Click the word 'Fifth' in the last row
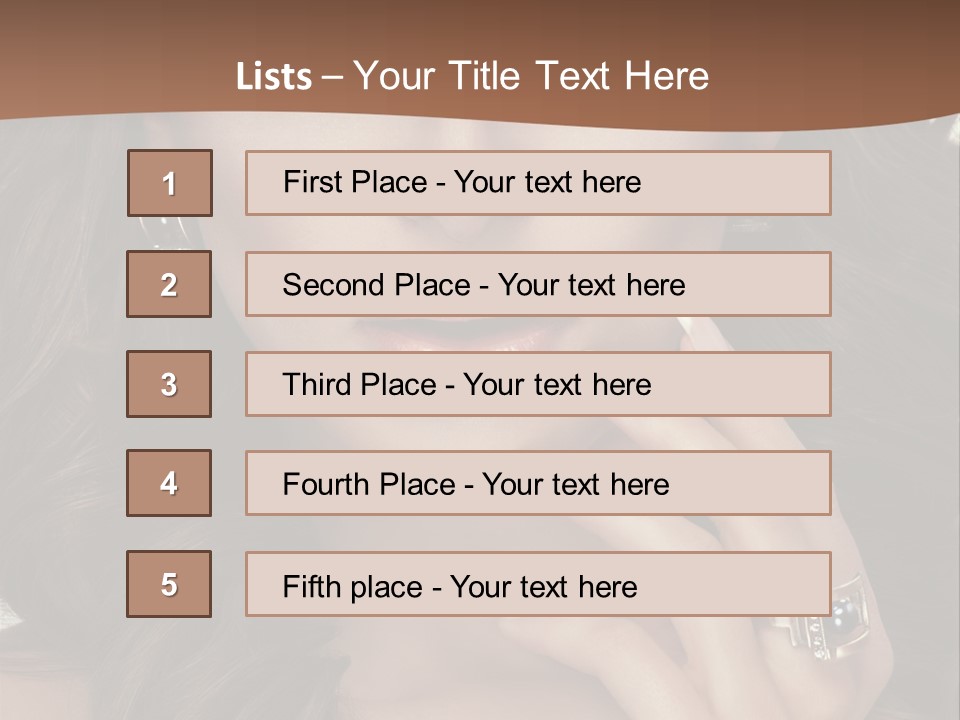This screenshot has height=720, width=960. (x=313, y=586)
